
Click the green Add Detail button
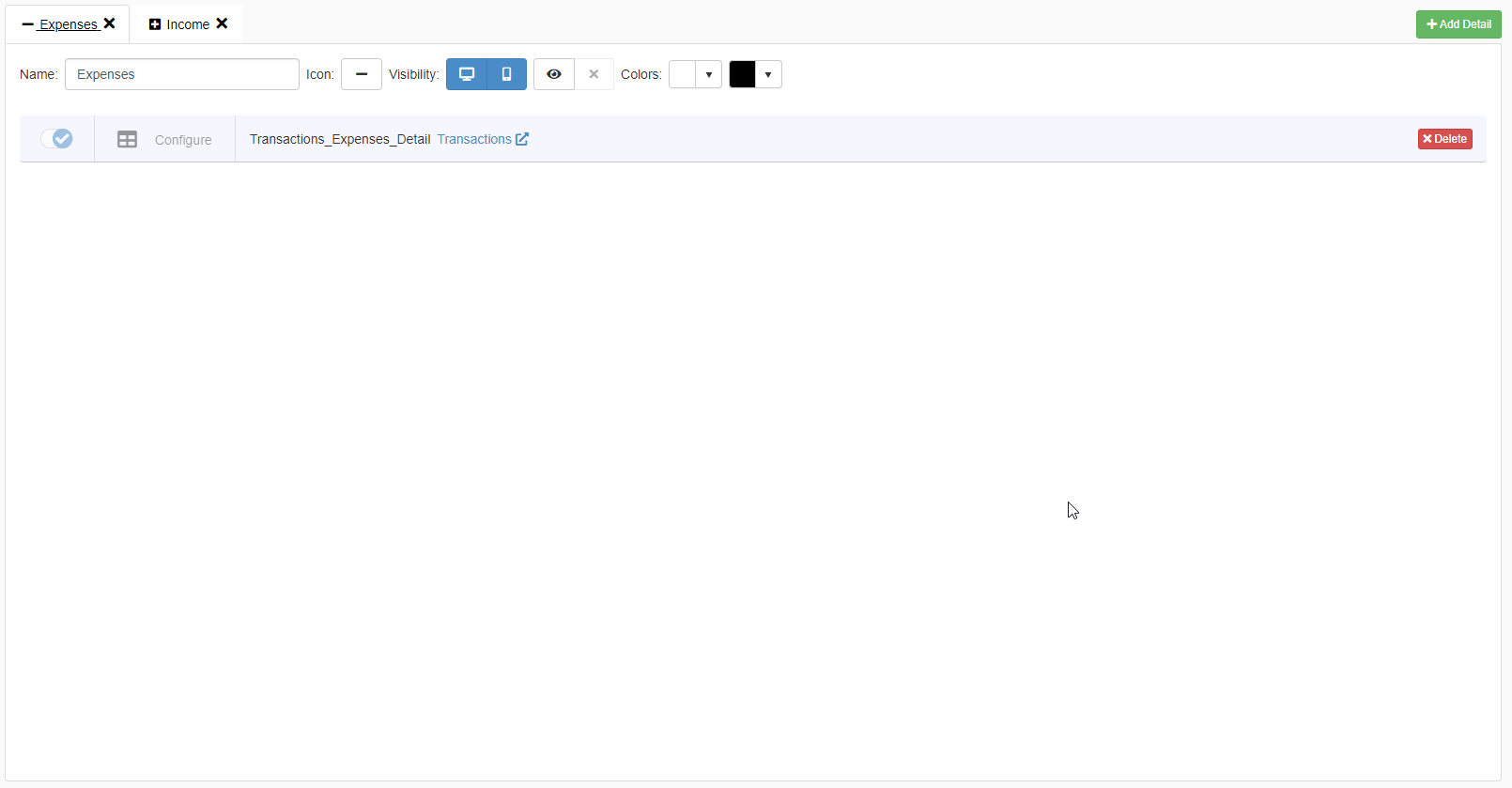(x=1458, y=24)
